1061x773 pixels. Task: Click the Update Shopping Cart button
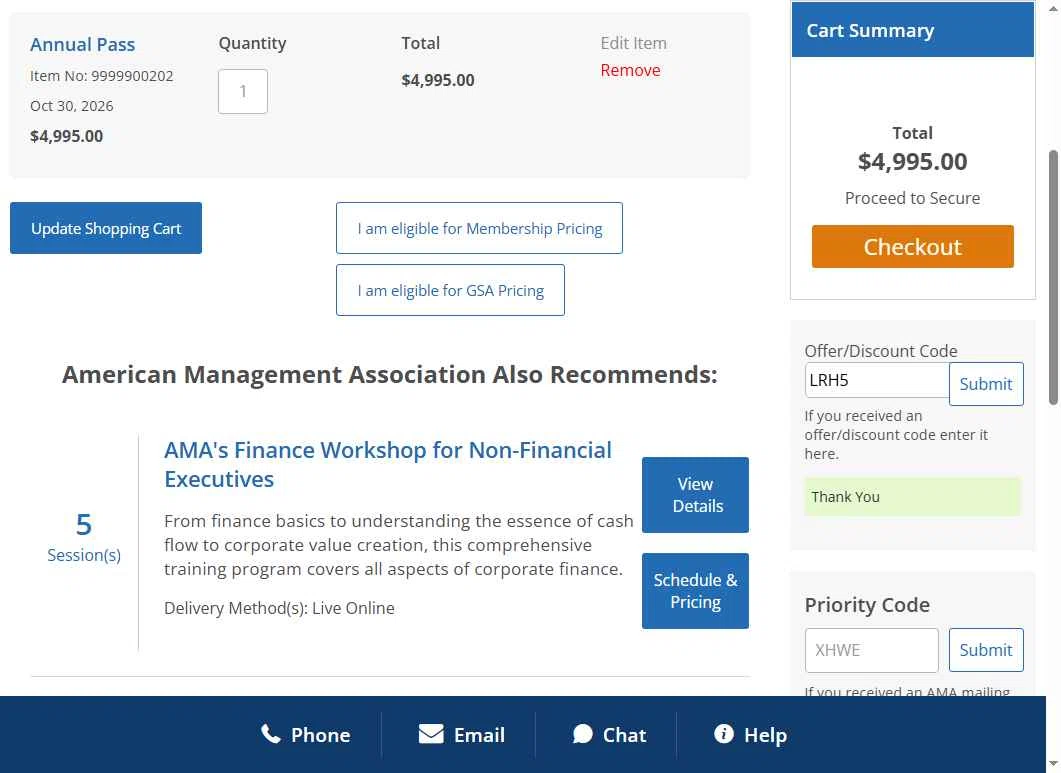(106, 228)
